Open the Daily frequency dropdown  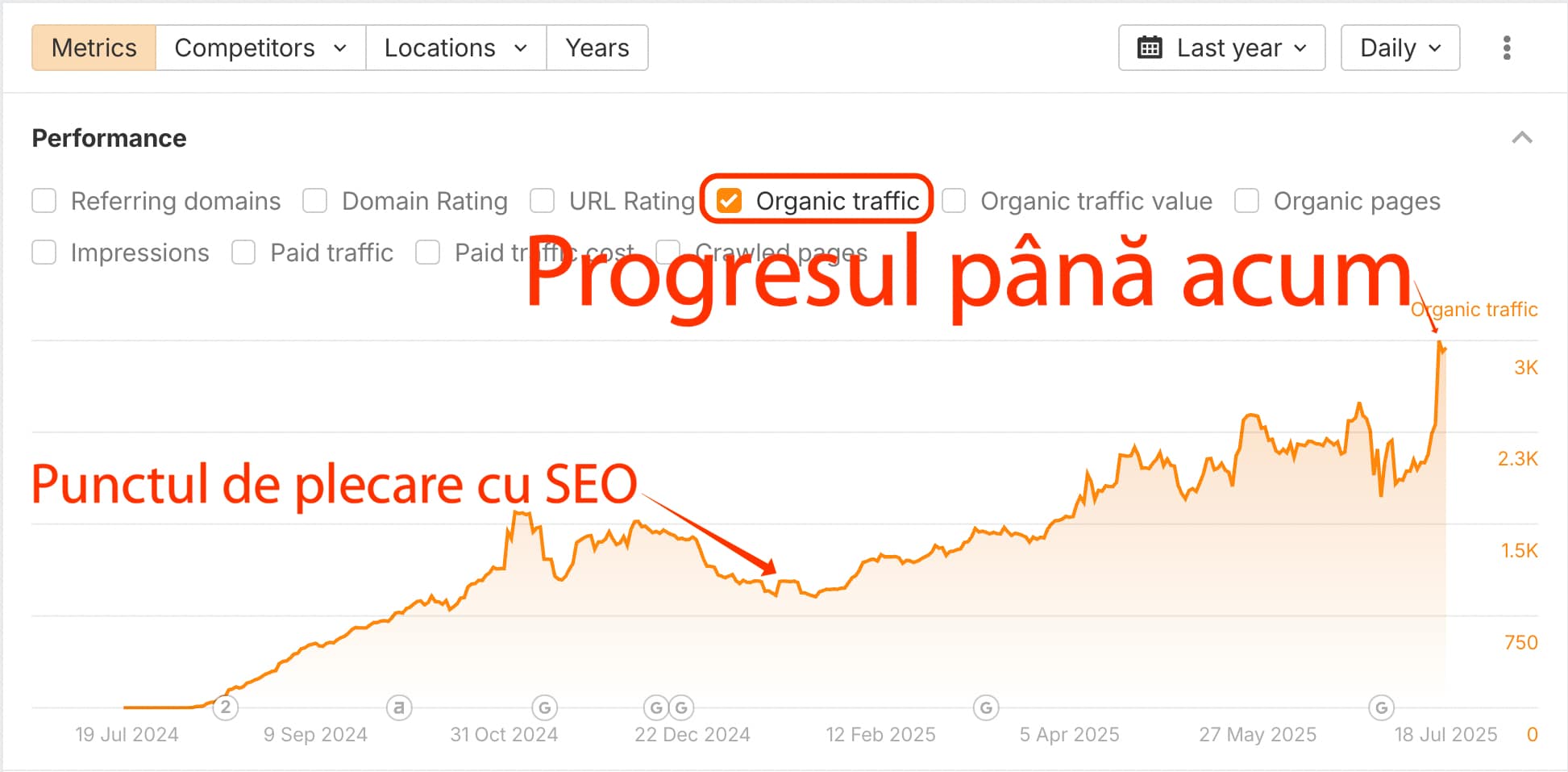point(1400,48)
